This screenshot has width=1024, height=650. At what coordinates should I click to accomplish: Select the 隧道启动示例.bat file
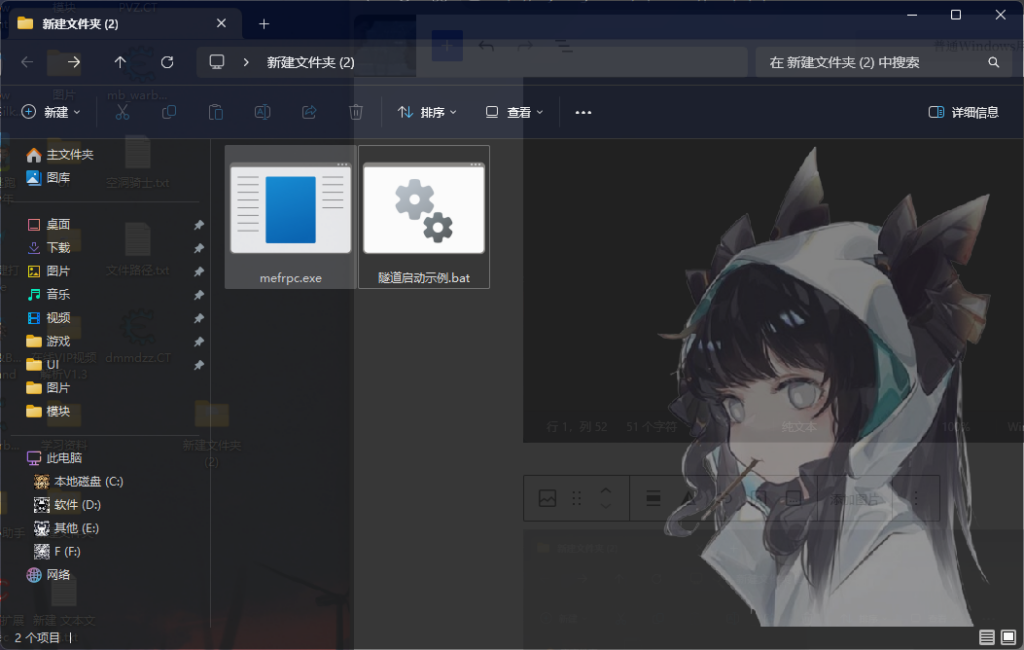424,218
